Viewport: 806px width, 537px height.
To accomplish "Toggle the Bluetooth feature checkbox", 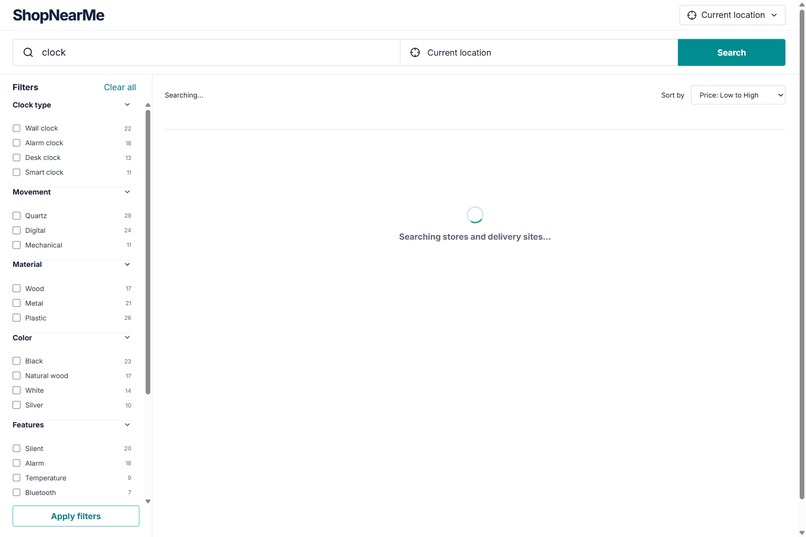I will [16, 492].
